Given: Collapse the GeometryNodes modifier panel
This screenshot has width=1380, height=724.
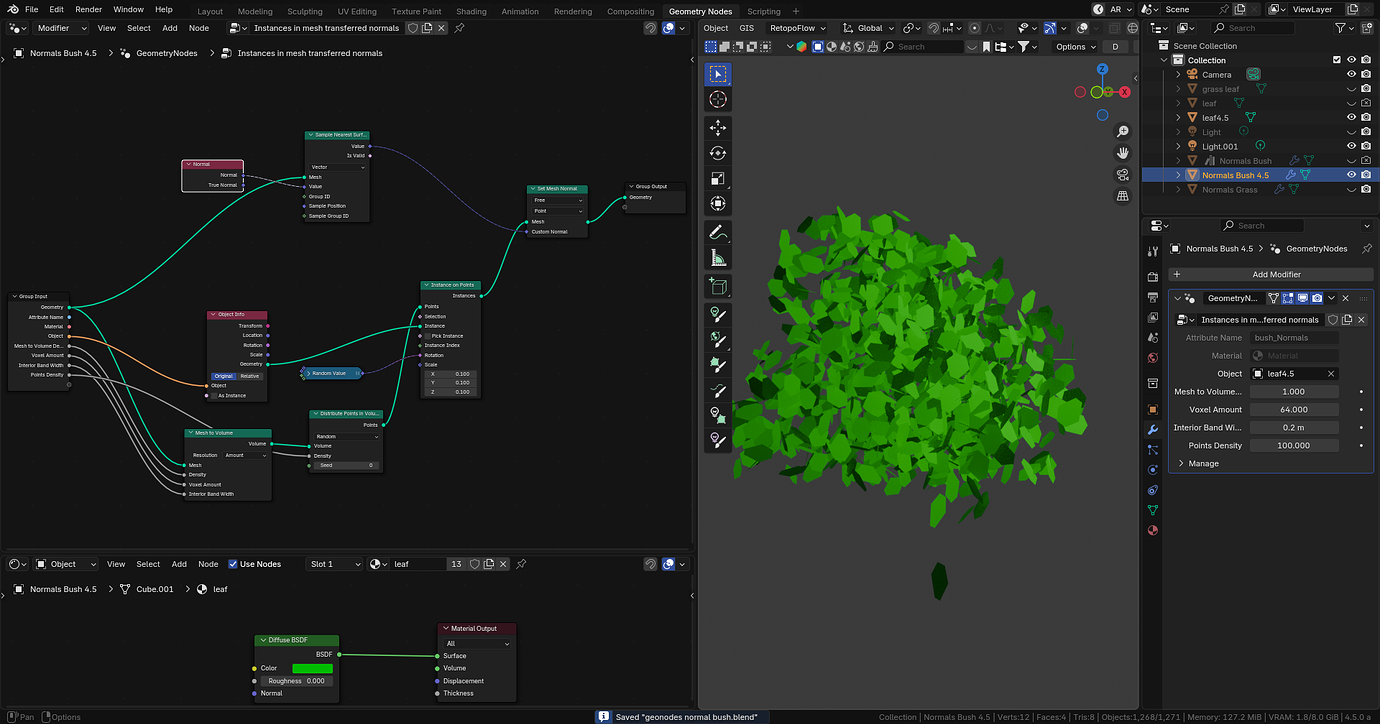Looking at the screenshot, I should (1178, 298).
